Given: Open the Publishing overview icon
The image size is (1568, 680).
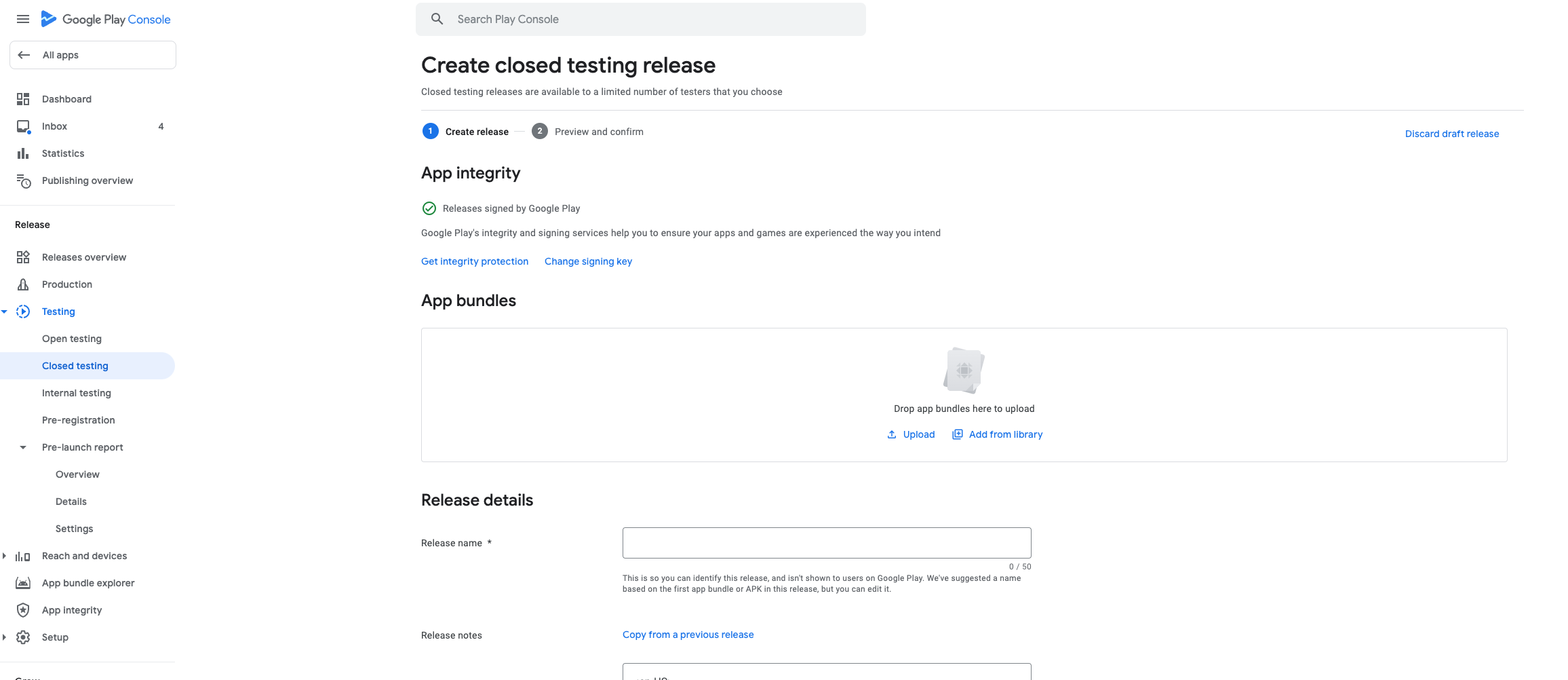Looking at the screenshot, I should (23, 181).
